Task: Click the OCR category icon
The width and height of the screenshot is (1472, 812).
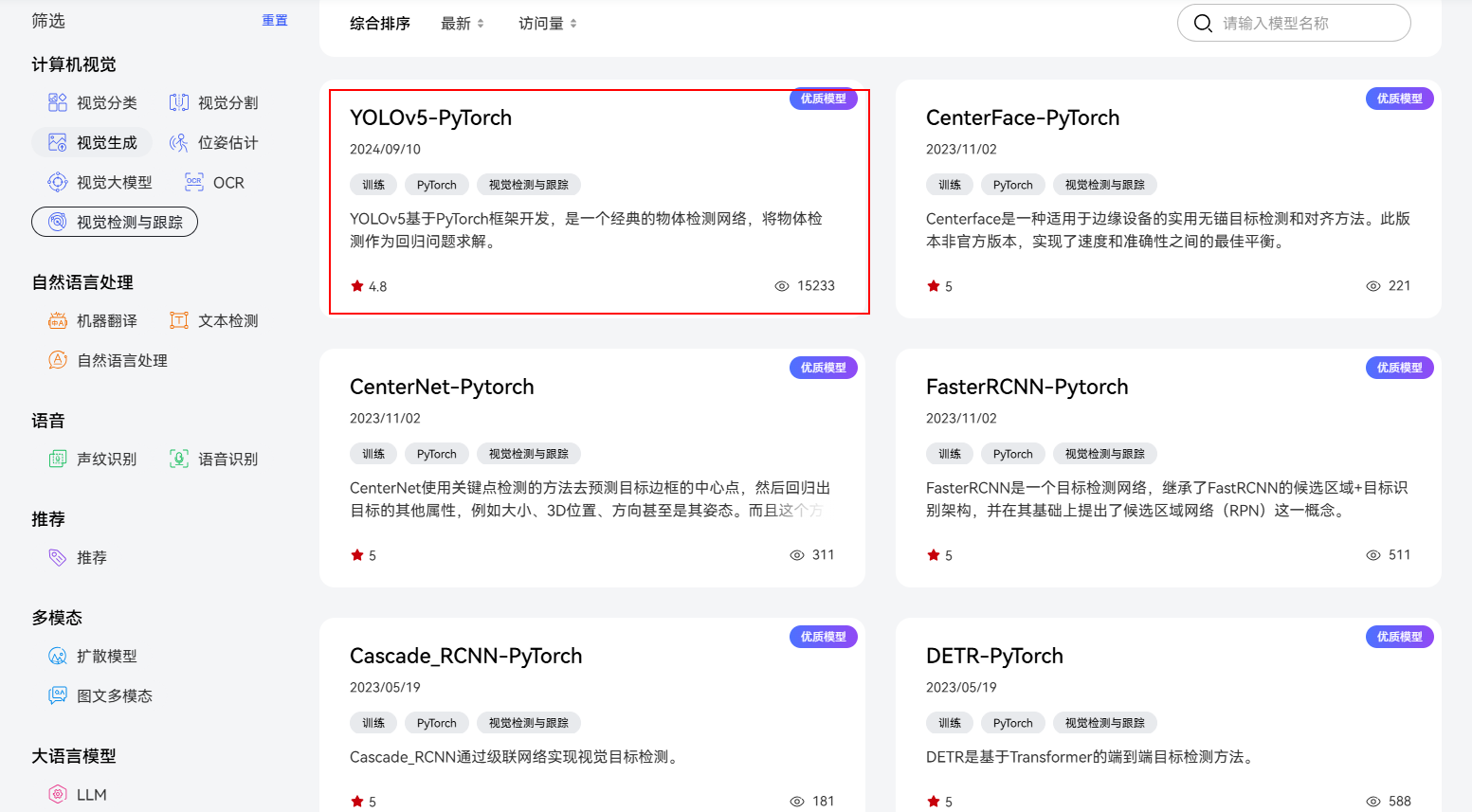Action: click(194, 182)
